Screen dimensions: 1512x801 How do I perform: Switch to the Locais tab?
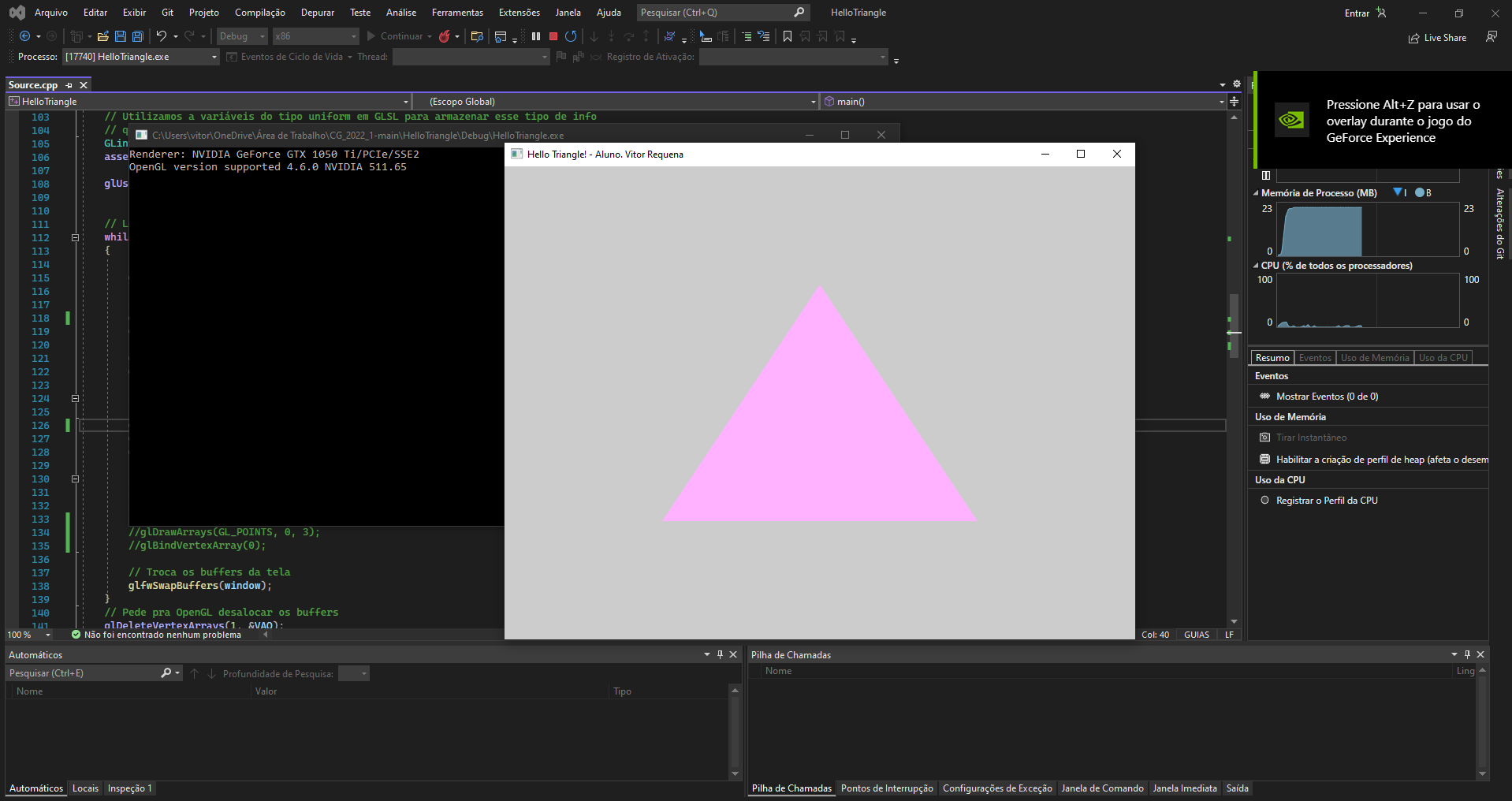pyautogui.click(x=85, y=788)
